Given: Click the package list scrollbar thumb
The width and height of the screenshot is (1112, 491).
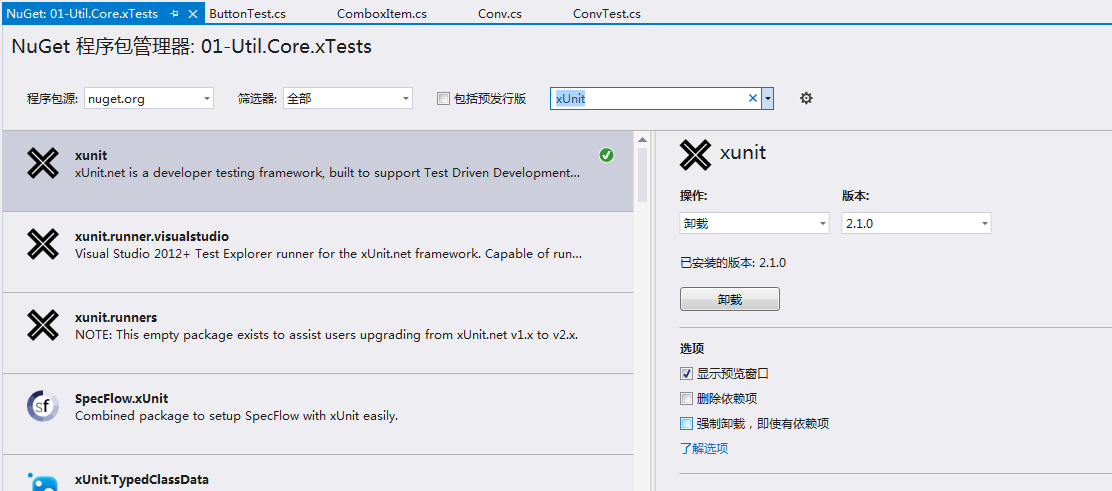Looking at the screenshot, I should click(643, 174).
